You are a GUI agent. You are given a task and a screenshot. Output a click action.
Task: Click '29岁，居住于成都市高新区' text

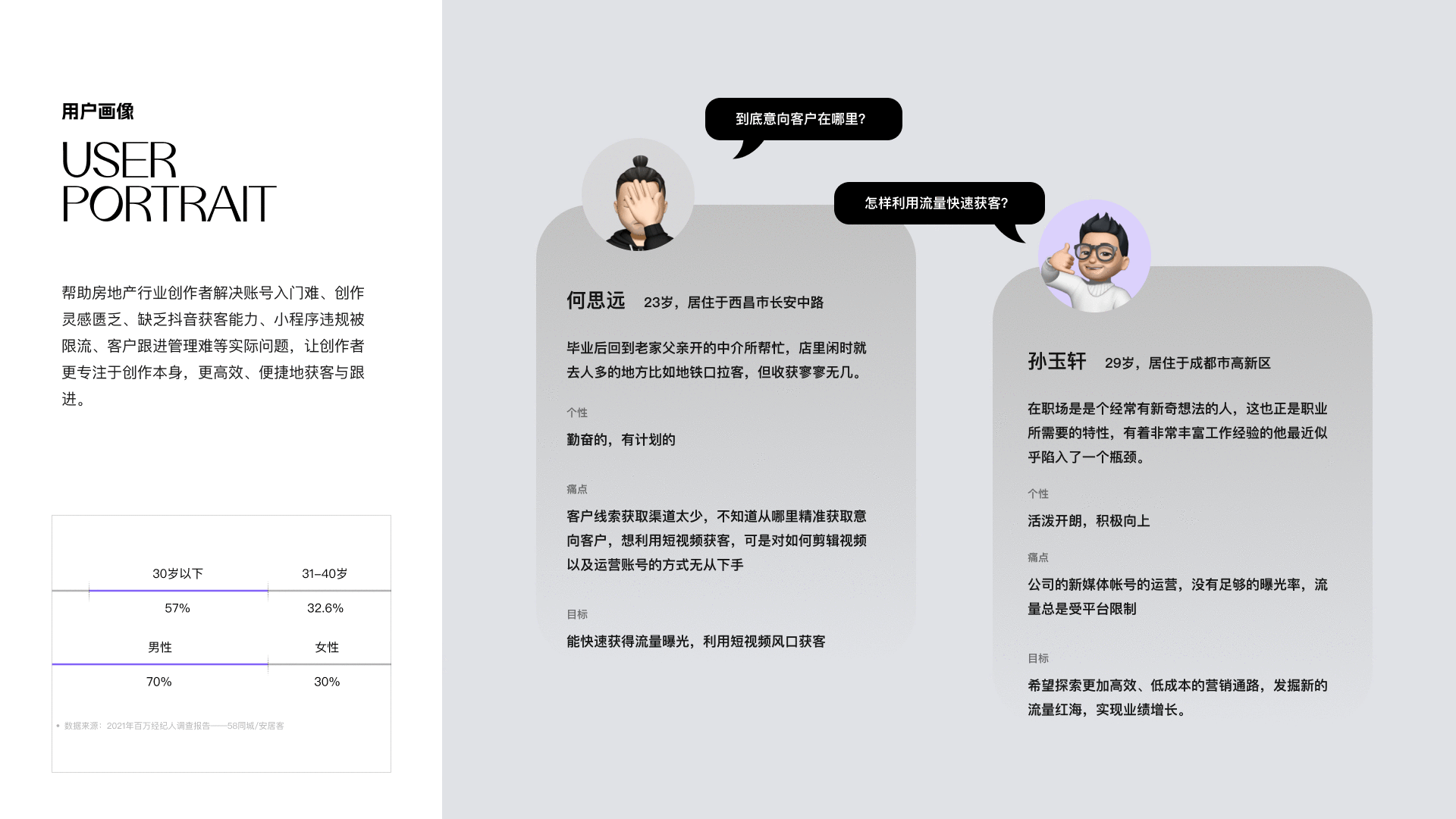(1188, 363)
